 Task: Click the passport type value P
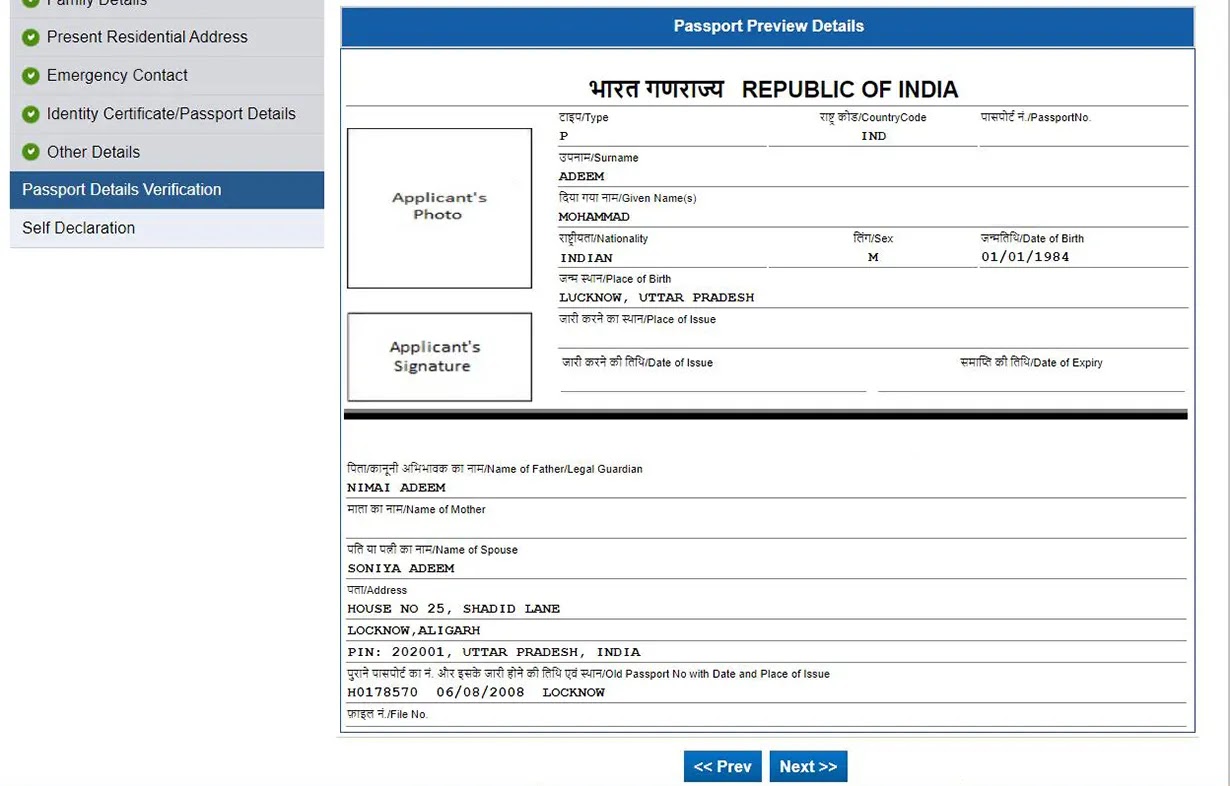(x=564, y=136)
